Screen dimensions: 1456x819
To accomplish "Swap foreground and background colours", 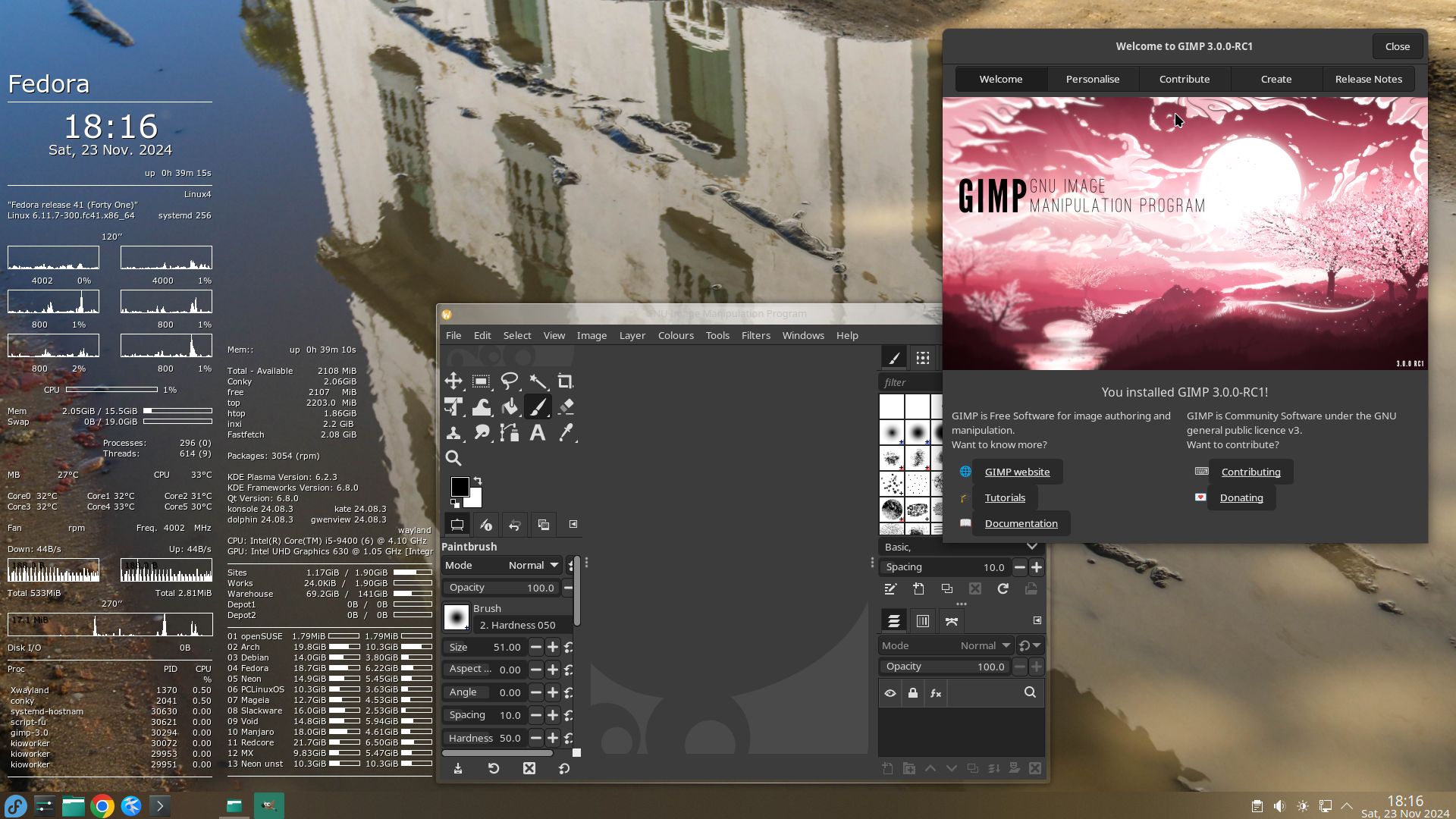I will click(478, 481).
